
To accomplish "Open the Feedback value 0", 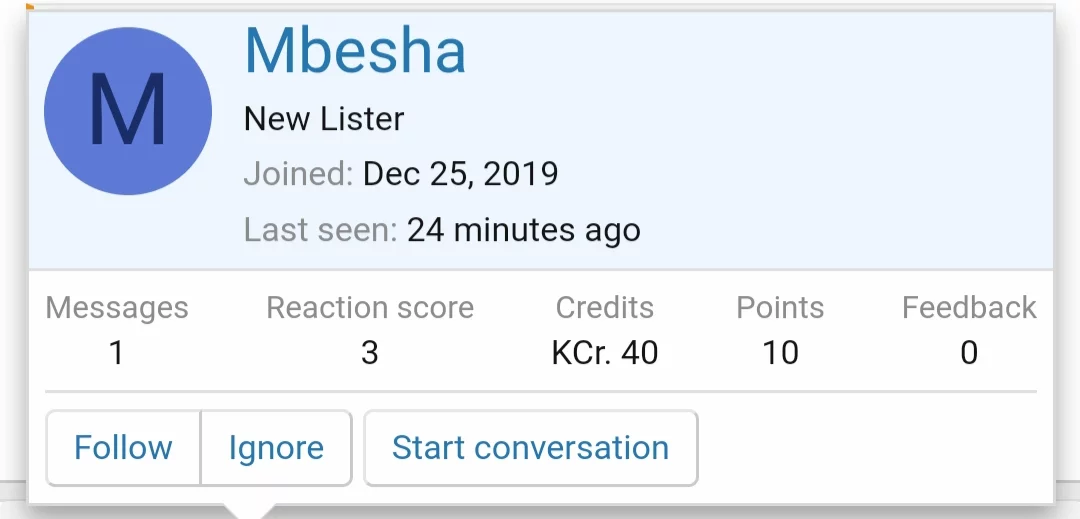I will tap(969, 352).
